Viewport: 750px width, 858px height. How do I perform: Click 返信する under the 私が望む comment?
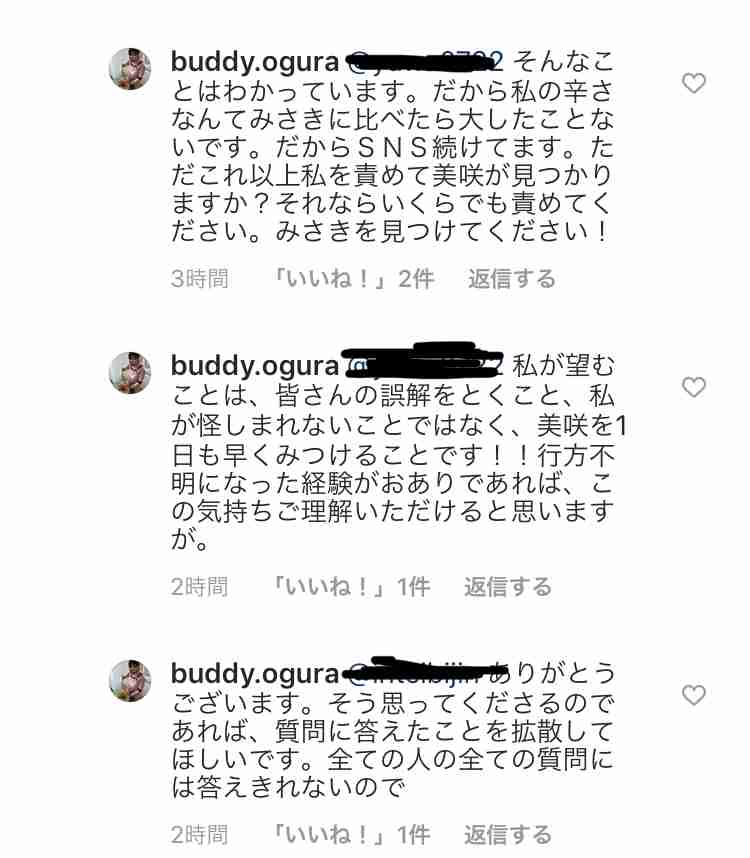click(508, 587)
